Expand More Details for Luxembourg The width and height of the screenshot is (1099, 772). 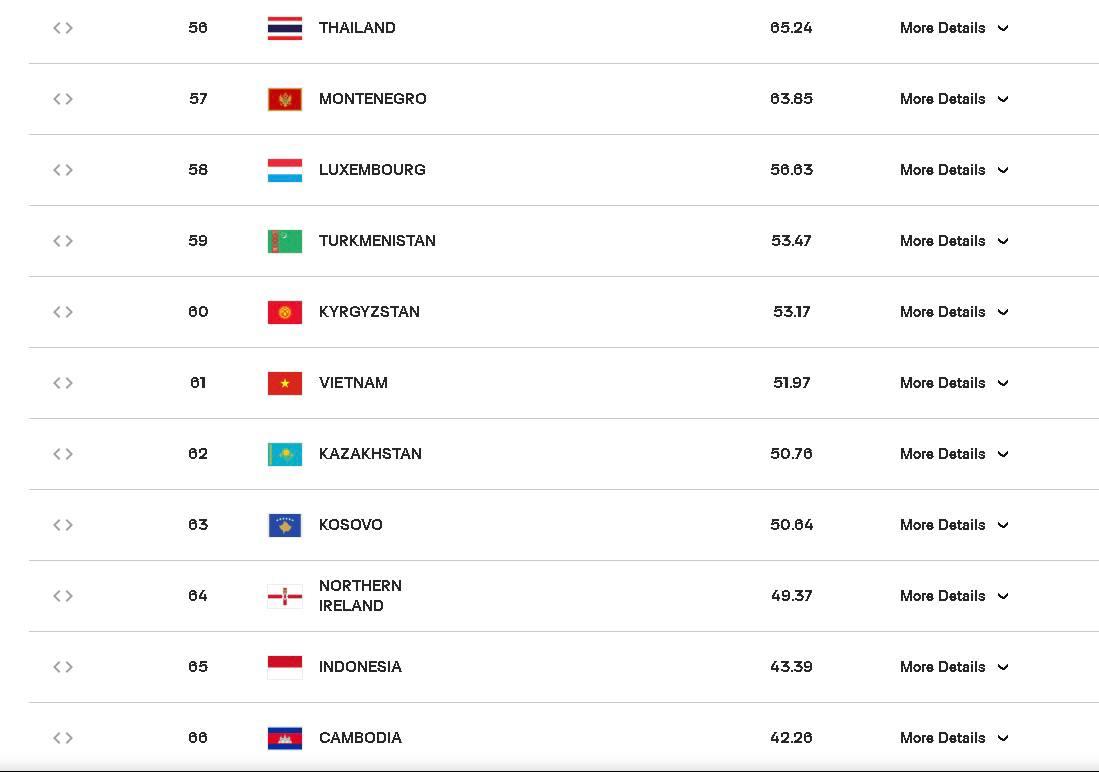tap(954, 170)
